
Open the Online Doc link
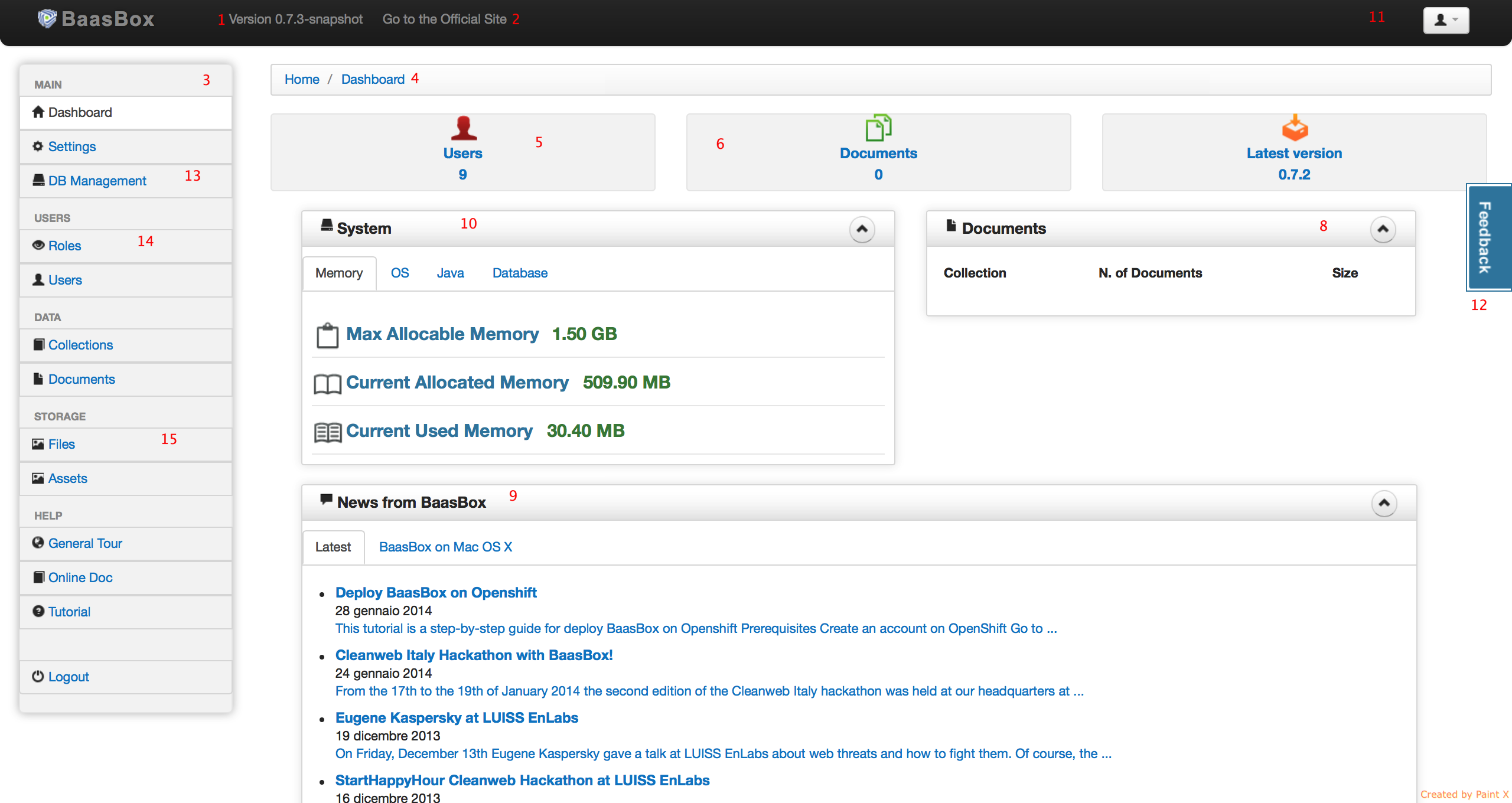point(125,577)
